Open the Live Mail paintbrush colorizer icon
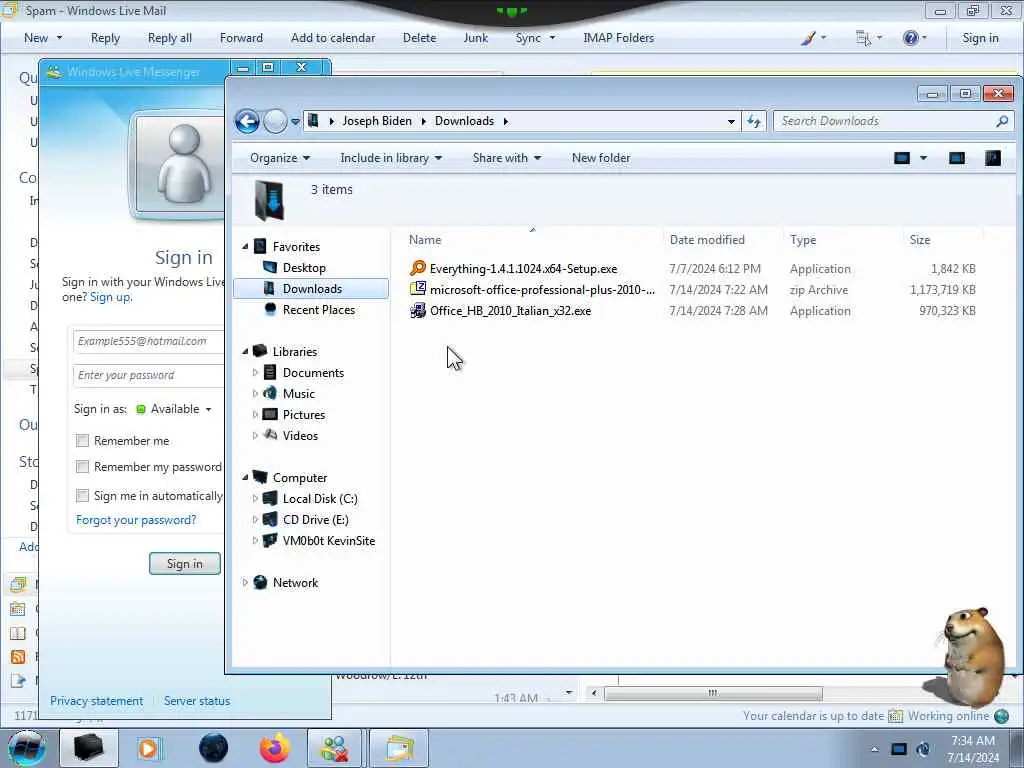Viewport: 1024px width, 768px height. [x=808, y=38]
